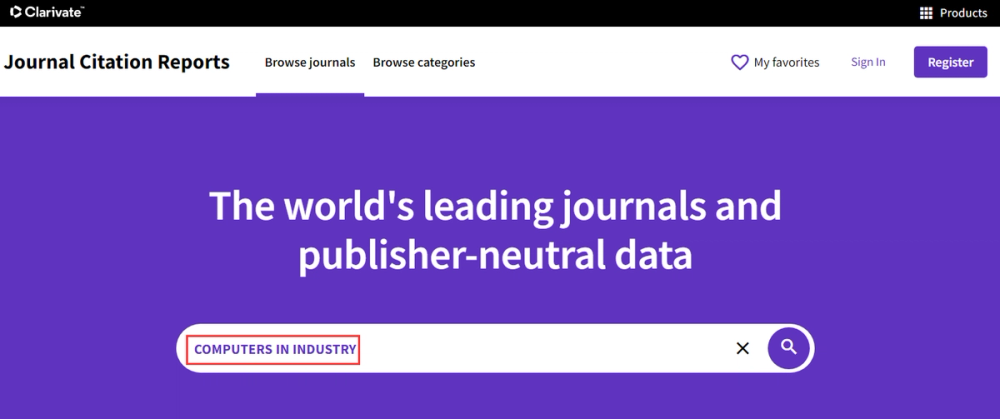Click the Register button
Viewport: 1000px width, 419px height.
(950, 62)
